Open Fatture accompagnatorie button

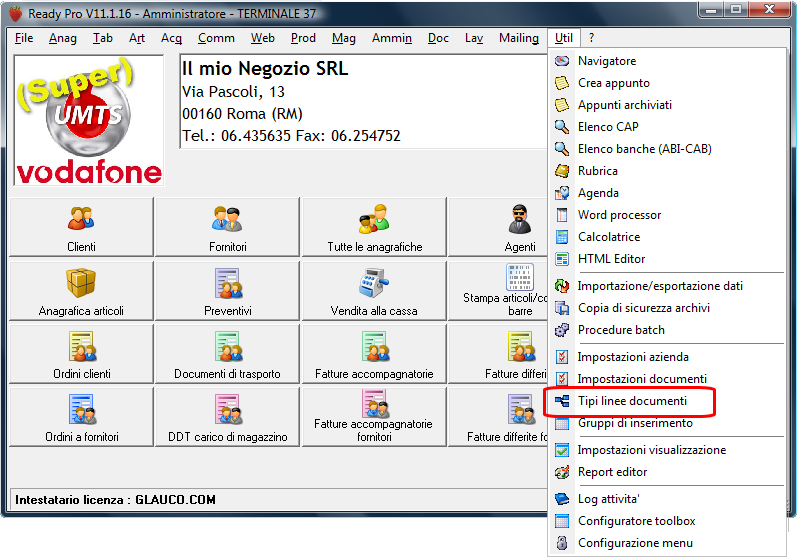pos(375,354)
